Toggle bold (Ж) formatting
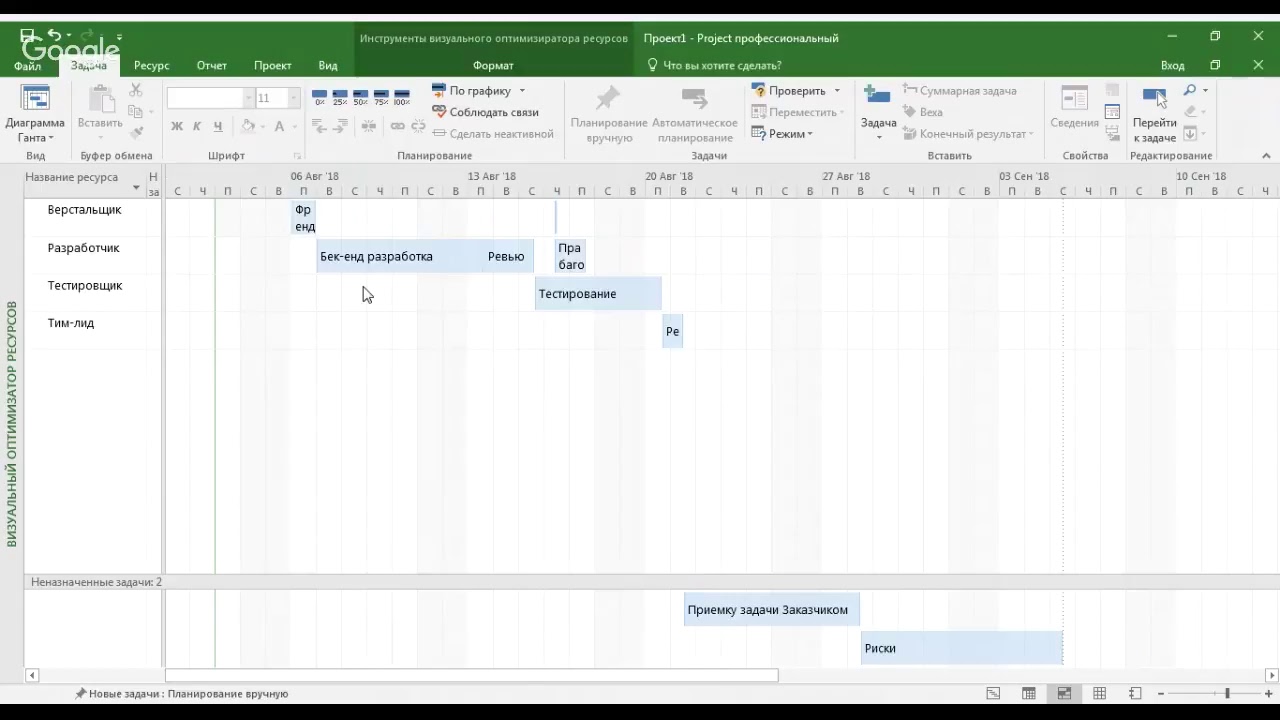The width and height of the screenshot is (1280, 720). 177,126
